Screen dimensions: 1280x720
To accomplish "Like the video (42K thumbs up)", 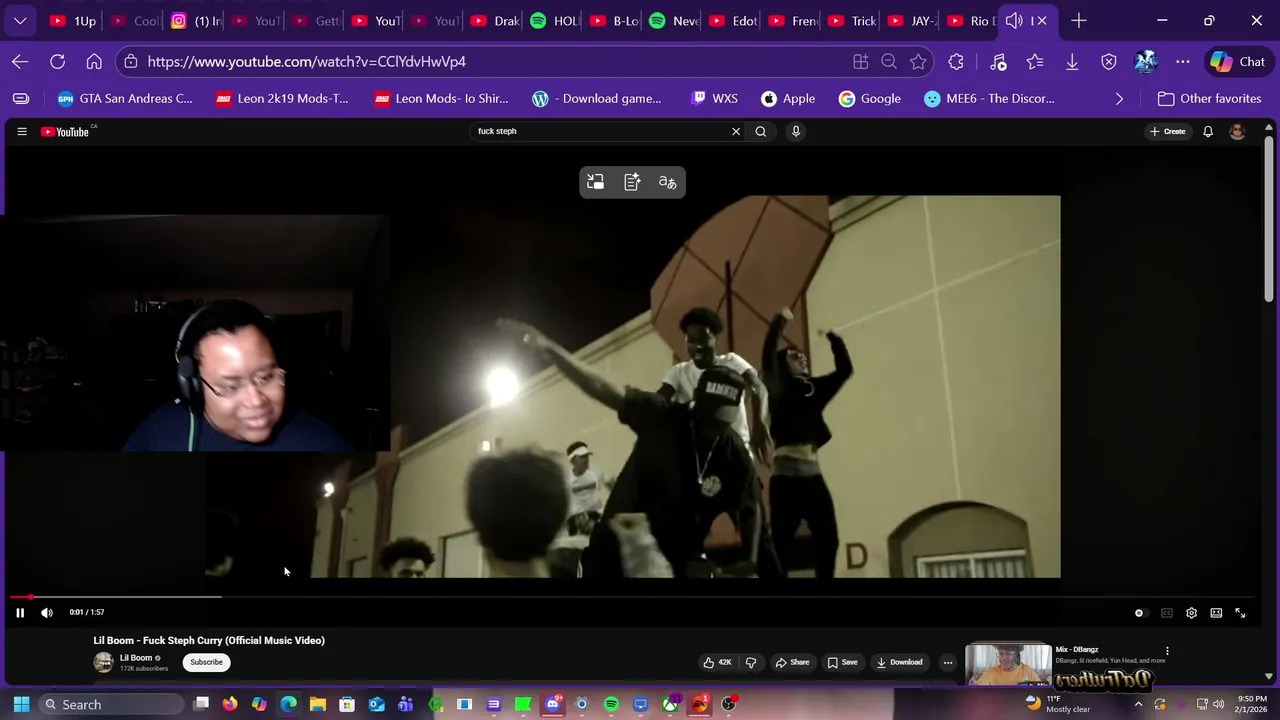I will pyautogui.click(x=717, y=662).
